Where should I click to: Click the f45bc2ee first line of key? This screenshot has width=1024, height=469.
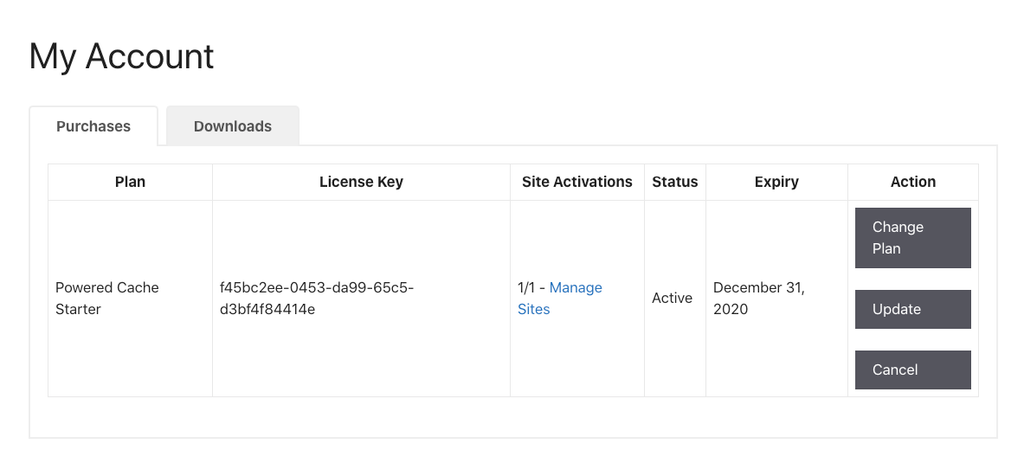(x=317, y=288)
